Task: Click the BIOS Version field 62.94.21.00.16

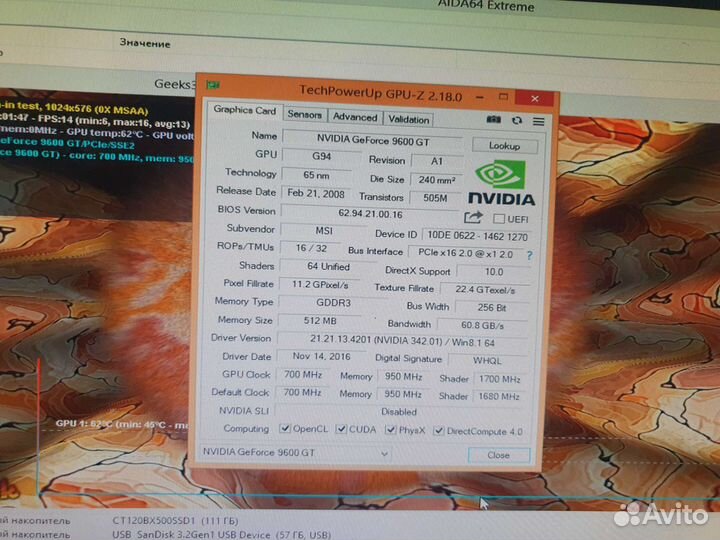Action: (x=370, y=214)
